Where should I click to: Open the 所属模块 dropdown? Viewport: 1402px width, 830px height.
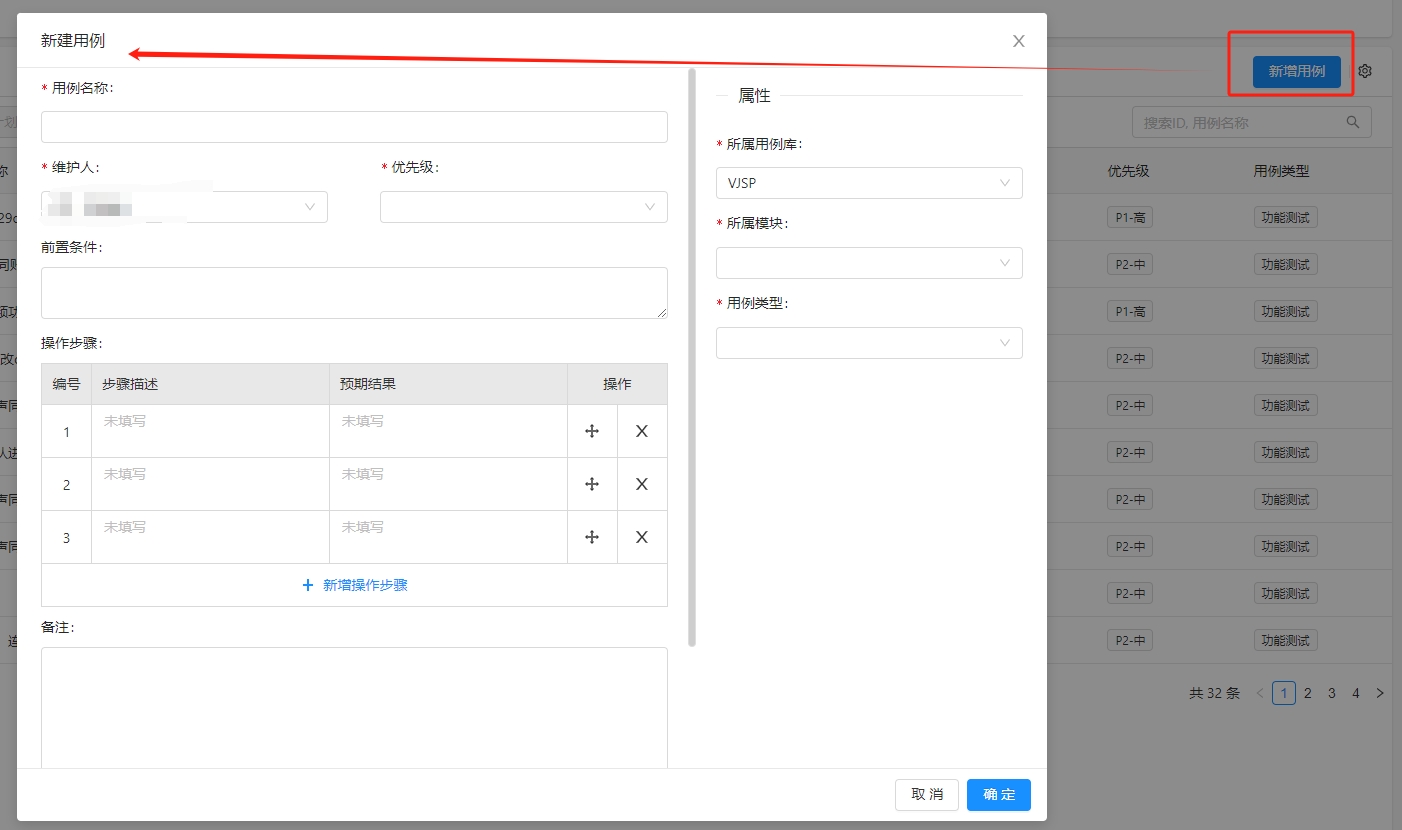pyautogui.click(x=869, y=263)
